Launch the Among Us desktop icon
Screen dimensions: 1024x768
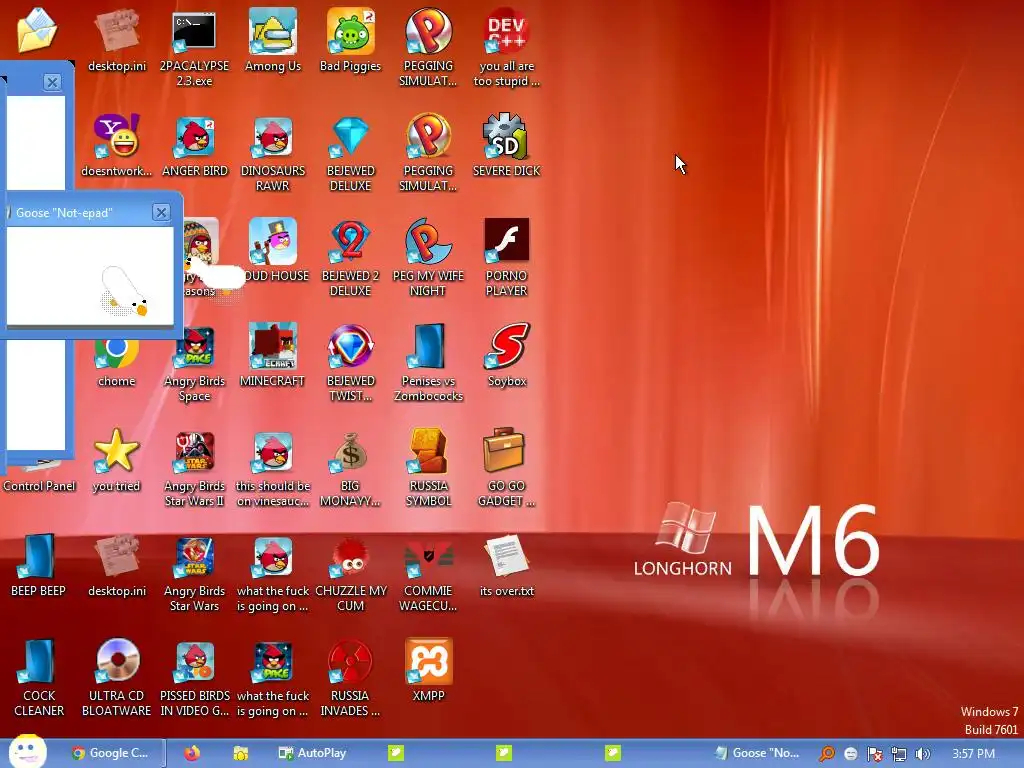click(272, 33)
